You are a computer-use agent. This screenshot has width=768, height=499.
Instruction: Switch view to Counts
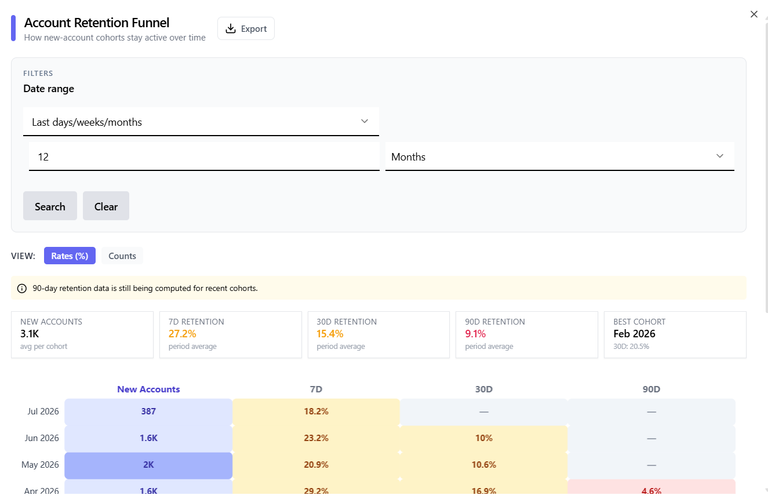coord(122,256)
